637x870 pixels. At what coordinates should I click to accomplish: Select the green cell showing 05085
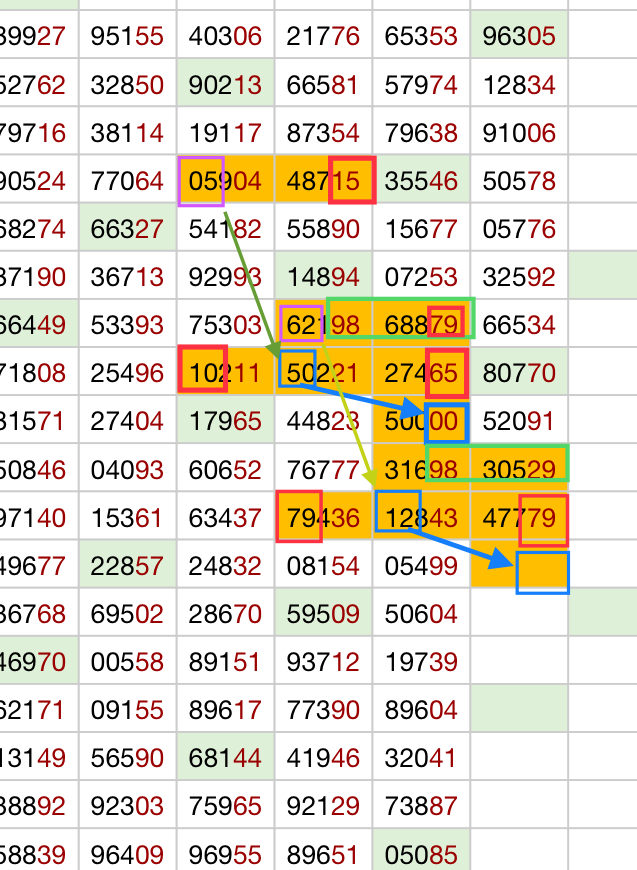pos(421,853)
